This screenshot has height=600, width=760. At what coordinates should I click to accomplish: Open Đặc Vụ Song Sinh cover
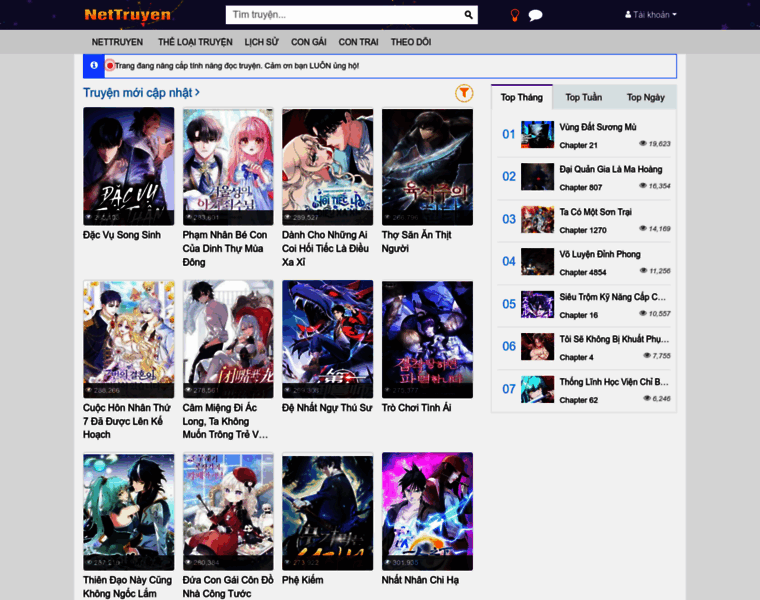click(128, 166)
